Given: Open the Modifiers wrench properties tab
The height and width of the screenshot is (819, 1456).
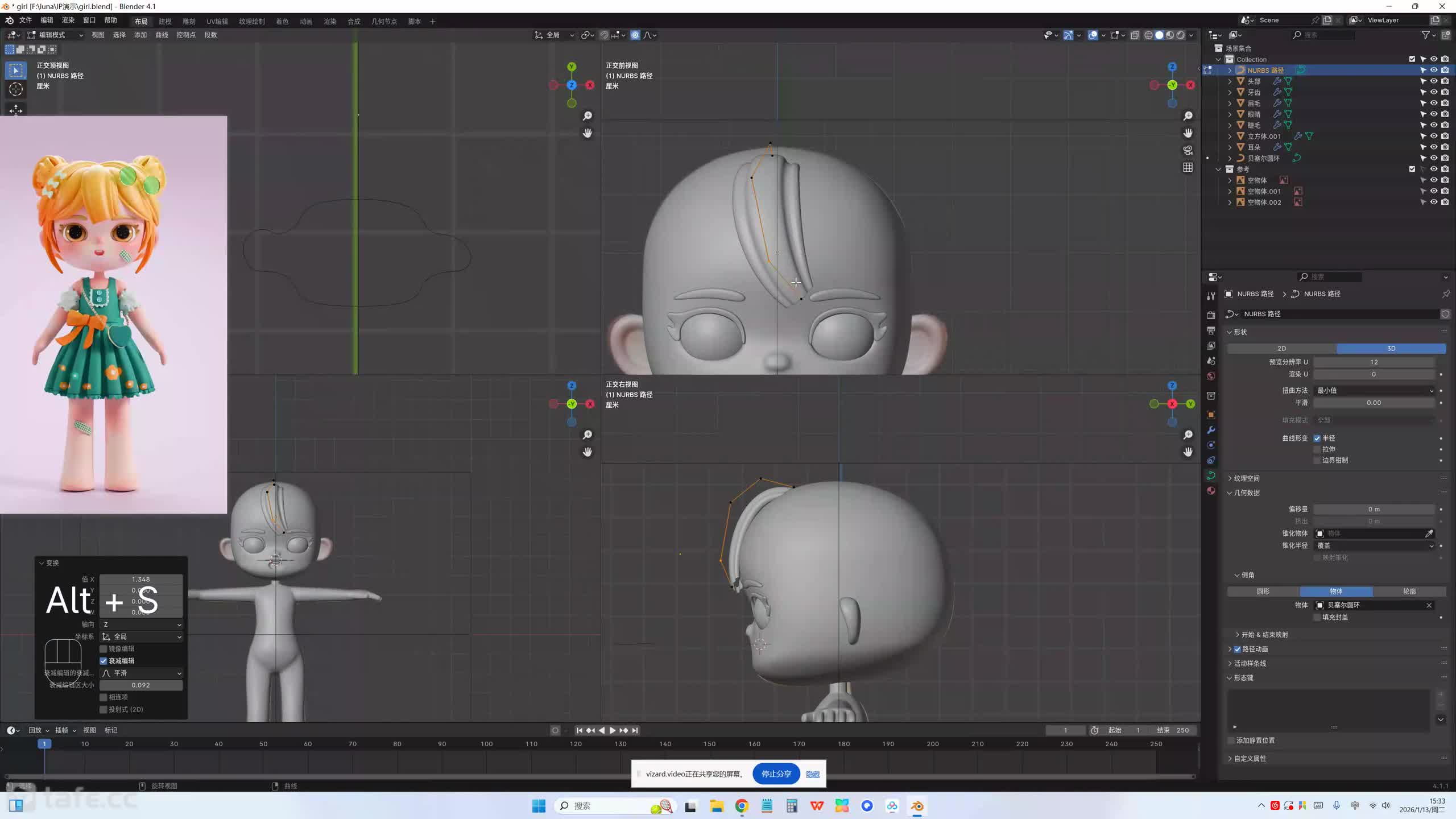Looking at the screenshot, I should [x=1211, y=430].
